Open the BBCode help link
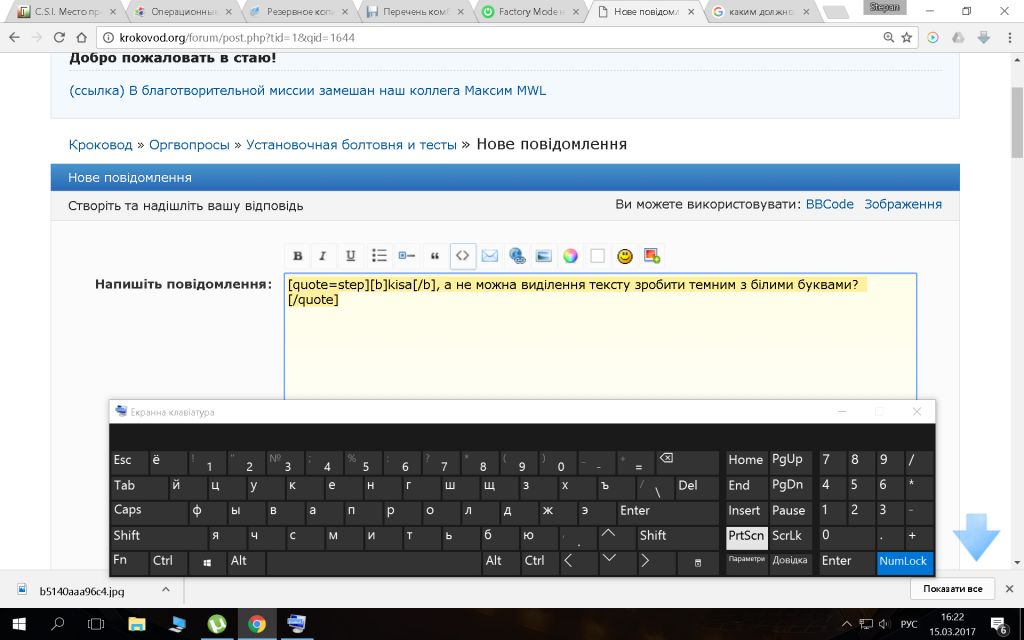This screenshot has height=640, width=1024. 829,204
